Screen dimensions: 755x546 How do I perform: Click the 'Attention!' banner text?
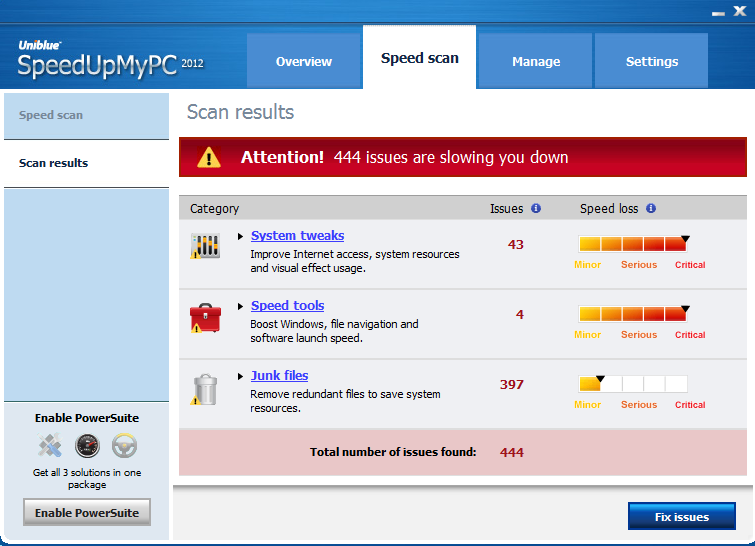[x=282, y=157]
